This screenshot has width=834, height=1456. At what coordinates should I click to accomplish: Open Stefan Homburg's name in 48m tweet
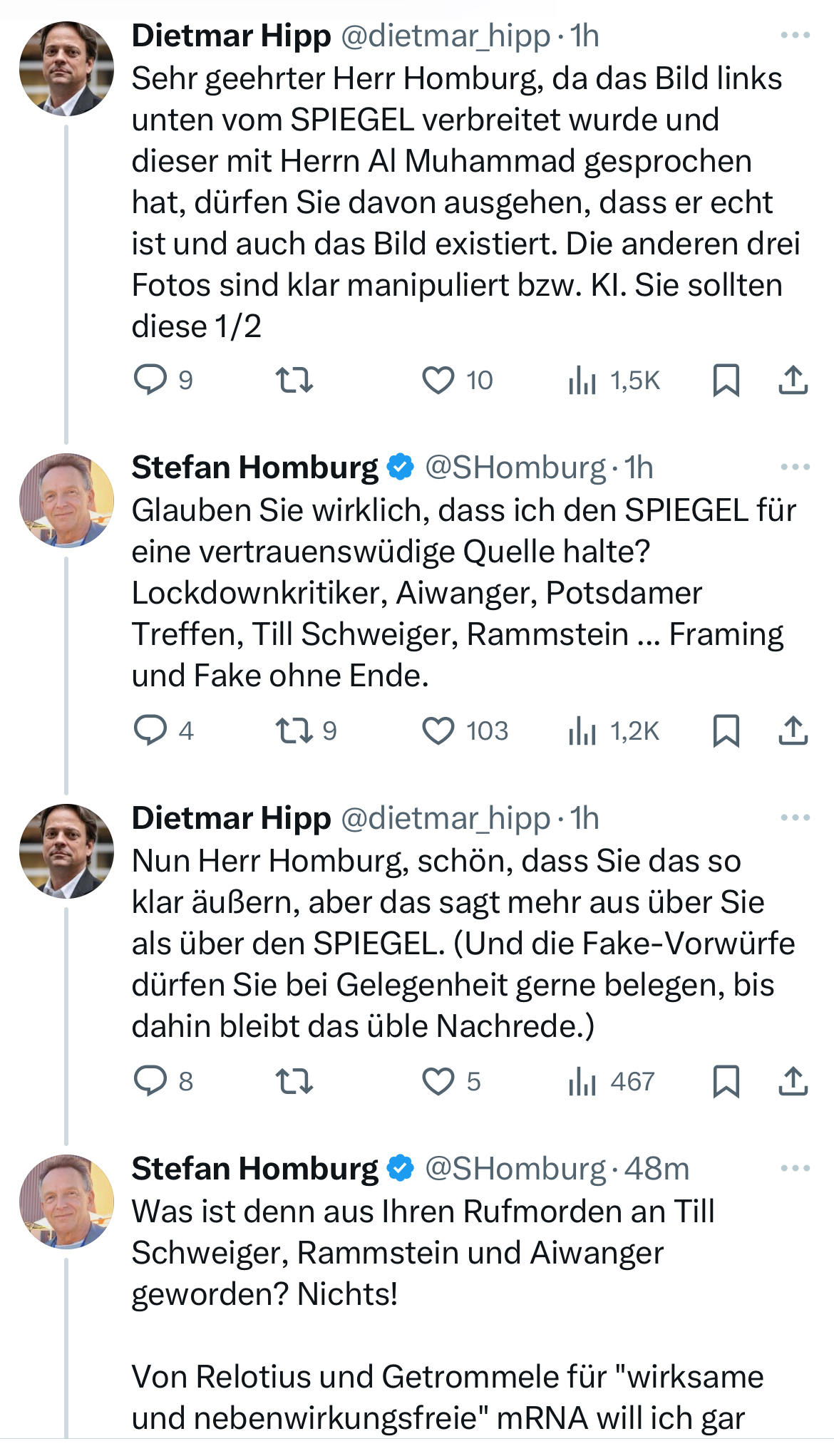click(x=254, y=1169)
